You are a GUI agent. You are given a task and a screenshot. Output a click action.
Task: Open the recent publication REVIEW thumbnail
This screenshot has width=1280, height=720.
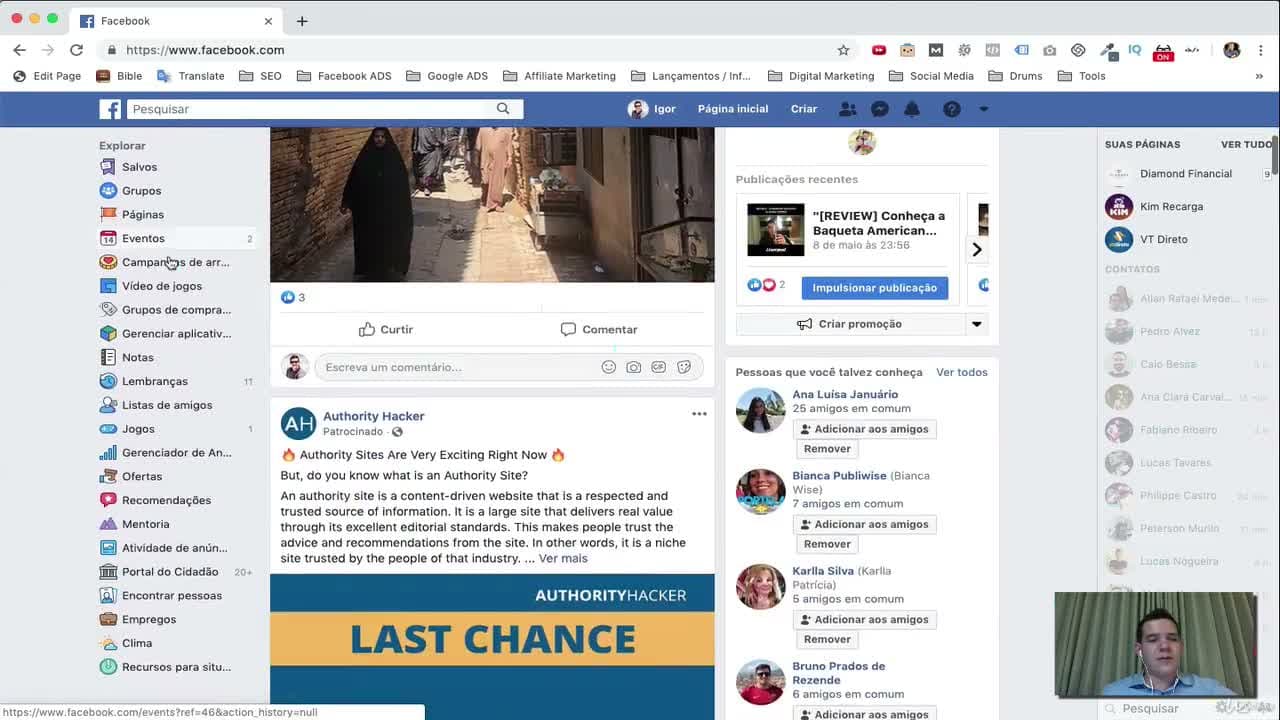tap(775, 230)
